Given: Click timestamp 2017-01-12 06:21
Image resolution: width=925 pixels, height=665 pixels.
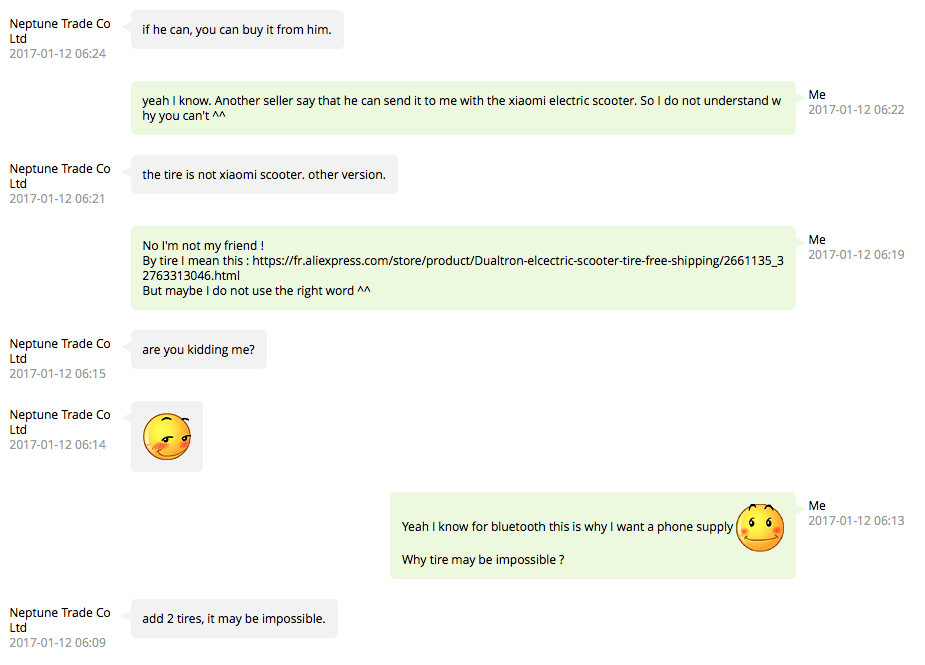Looking at the screenshot, I should click(x=57, y=199).
